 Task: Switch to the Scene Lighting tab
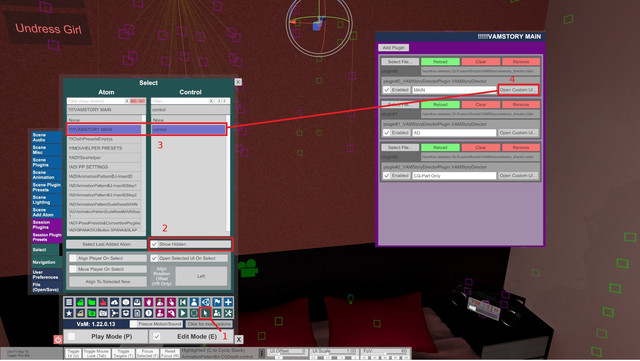click(47, 200)
